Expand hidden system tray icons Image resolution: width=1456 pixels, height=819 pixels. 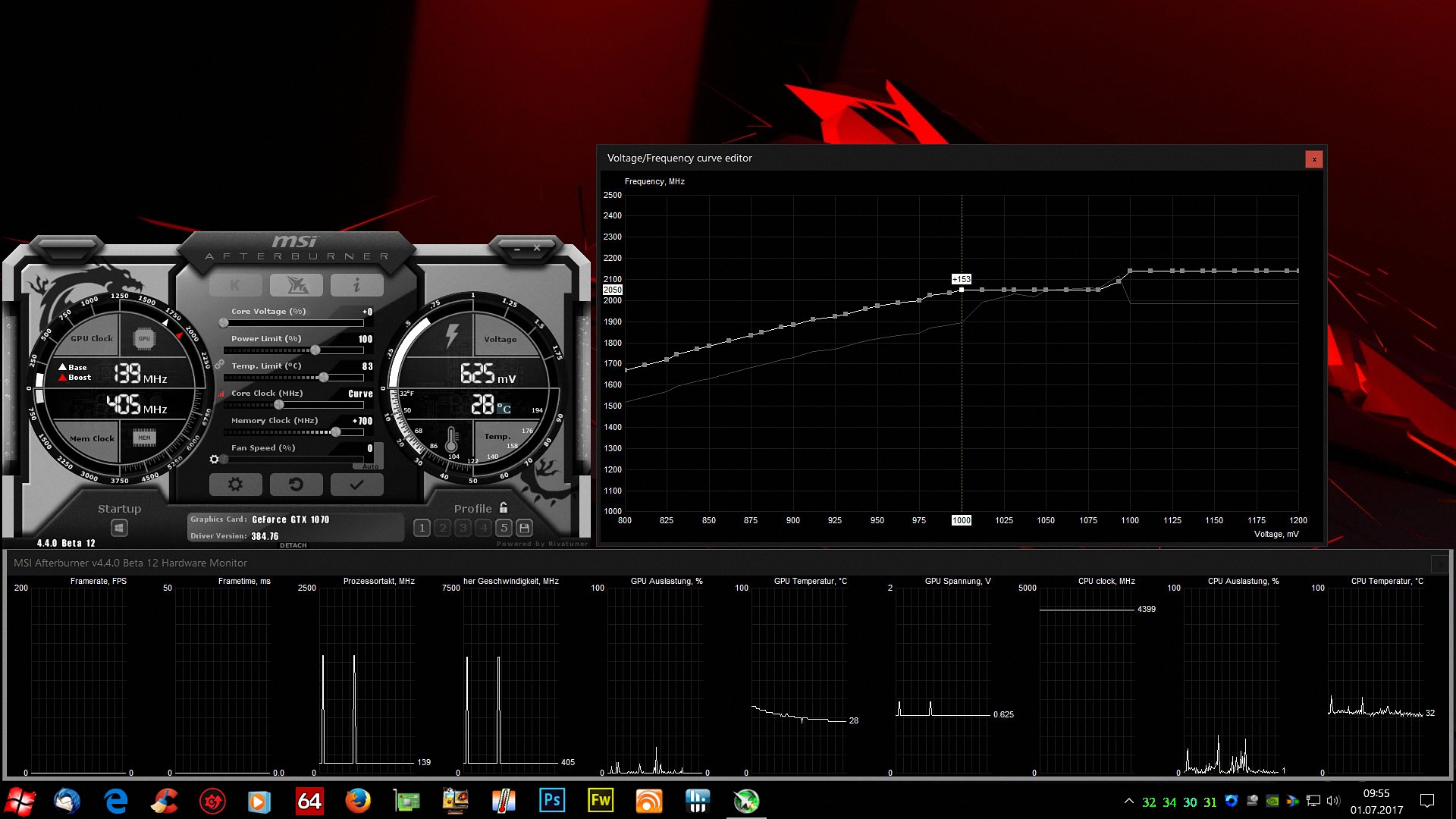(x=1128, y=801)
